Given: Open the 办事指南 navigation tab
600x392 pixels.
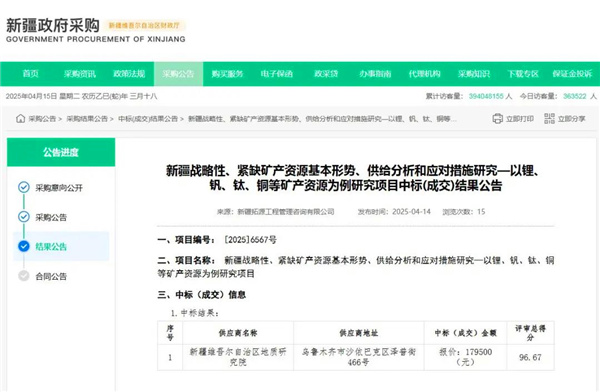Looking at the screenshot, I should pos(375,74).
